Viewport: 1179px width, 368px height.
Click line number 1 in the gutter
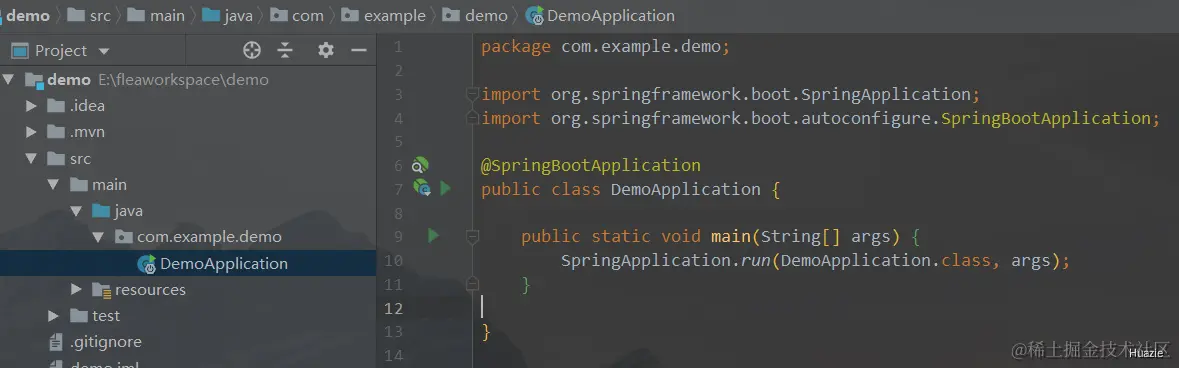coord(398,47)
